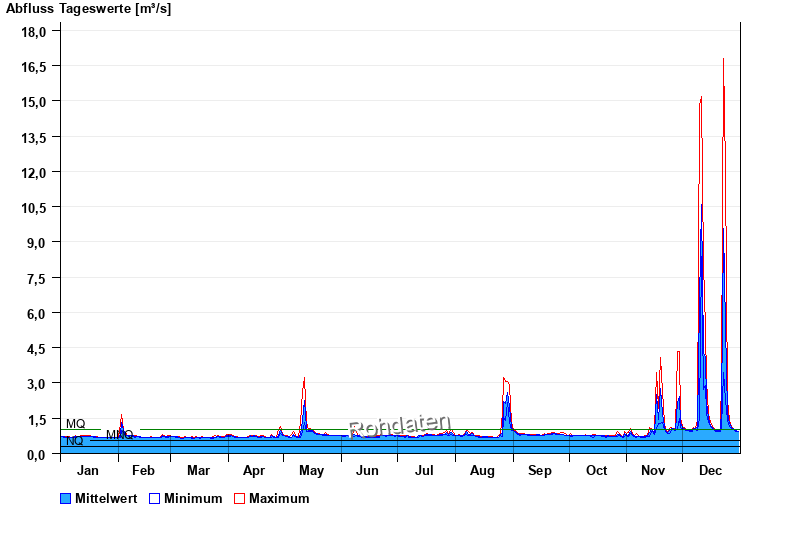The image size is (800, 550).
Task: Click the MNQ reference line label
Action: click(119, 434)
